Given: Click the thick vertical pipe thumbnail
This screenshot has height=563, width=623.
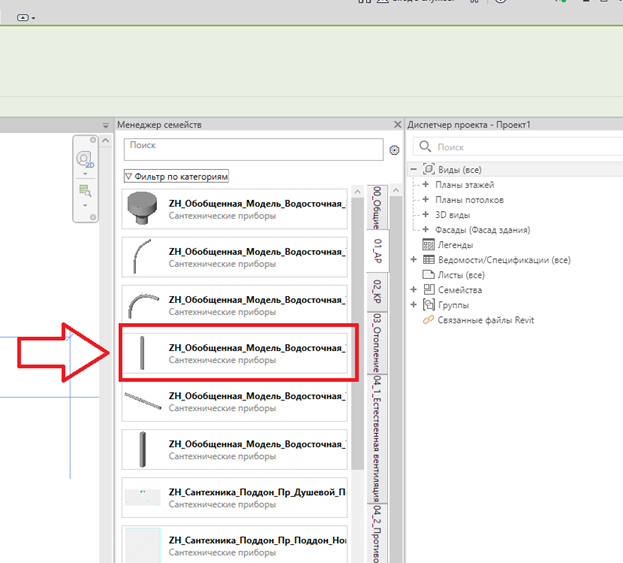Looking at the screenshot, I should tap(143, 449).
